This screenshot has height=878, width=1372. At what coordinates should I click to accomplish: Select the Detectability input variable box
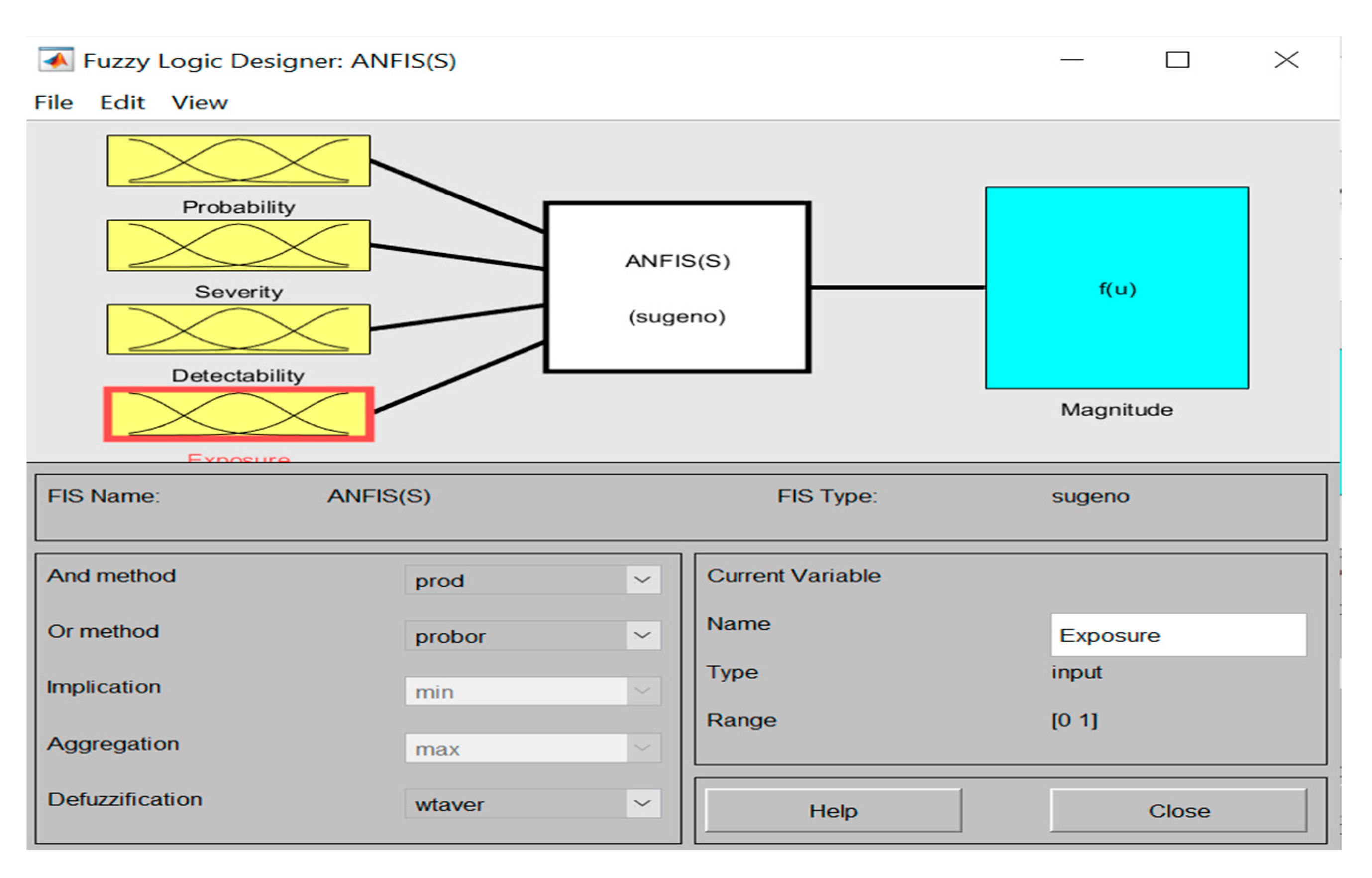pyautogui.click(x=238, y=329)
